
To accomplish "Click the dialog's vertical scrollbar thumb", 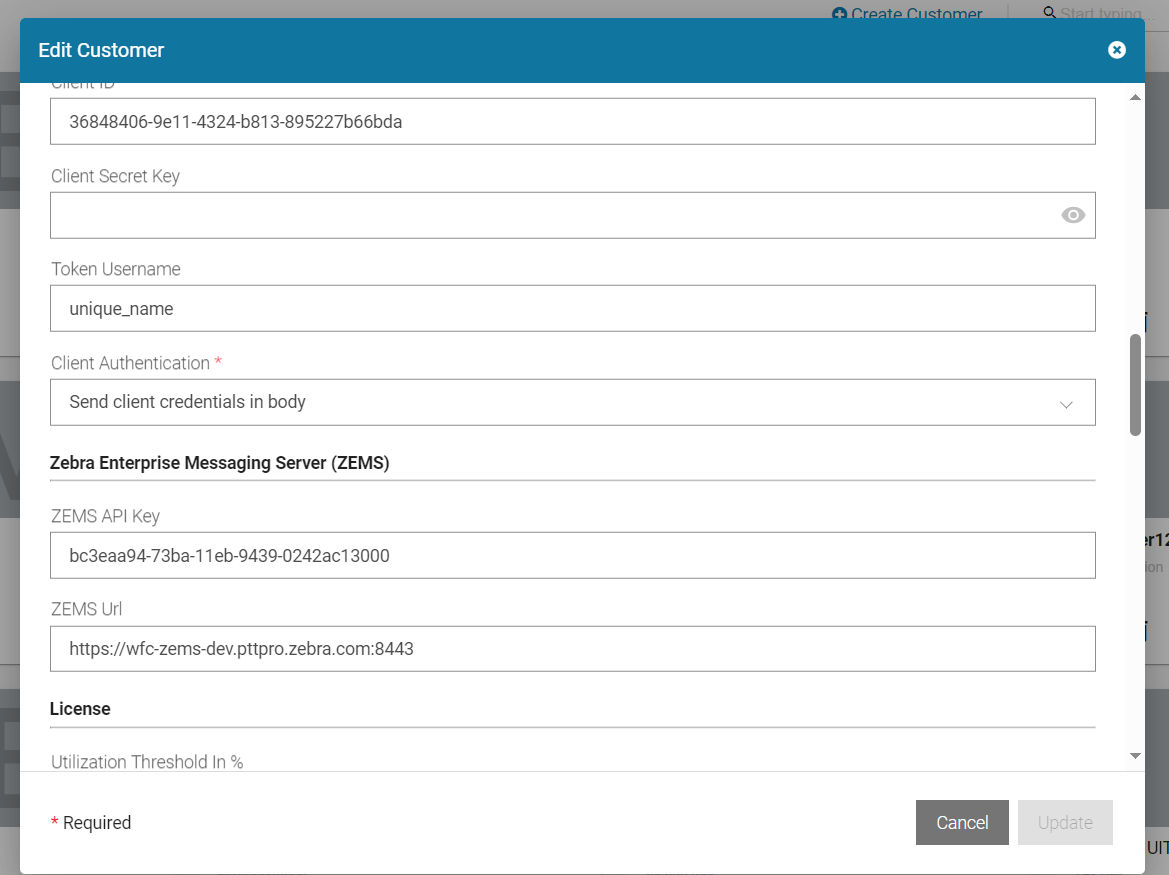I will coord(1135,385).
